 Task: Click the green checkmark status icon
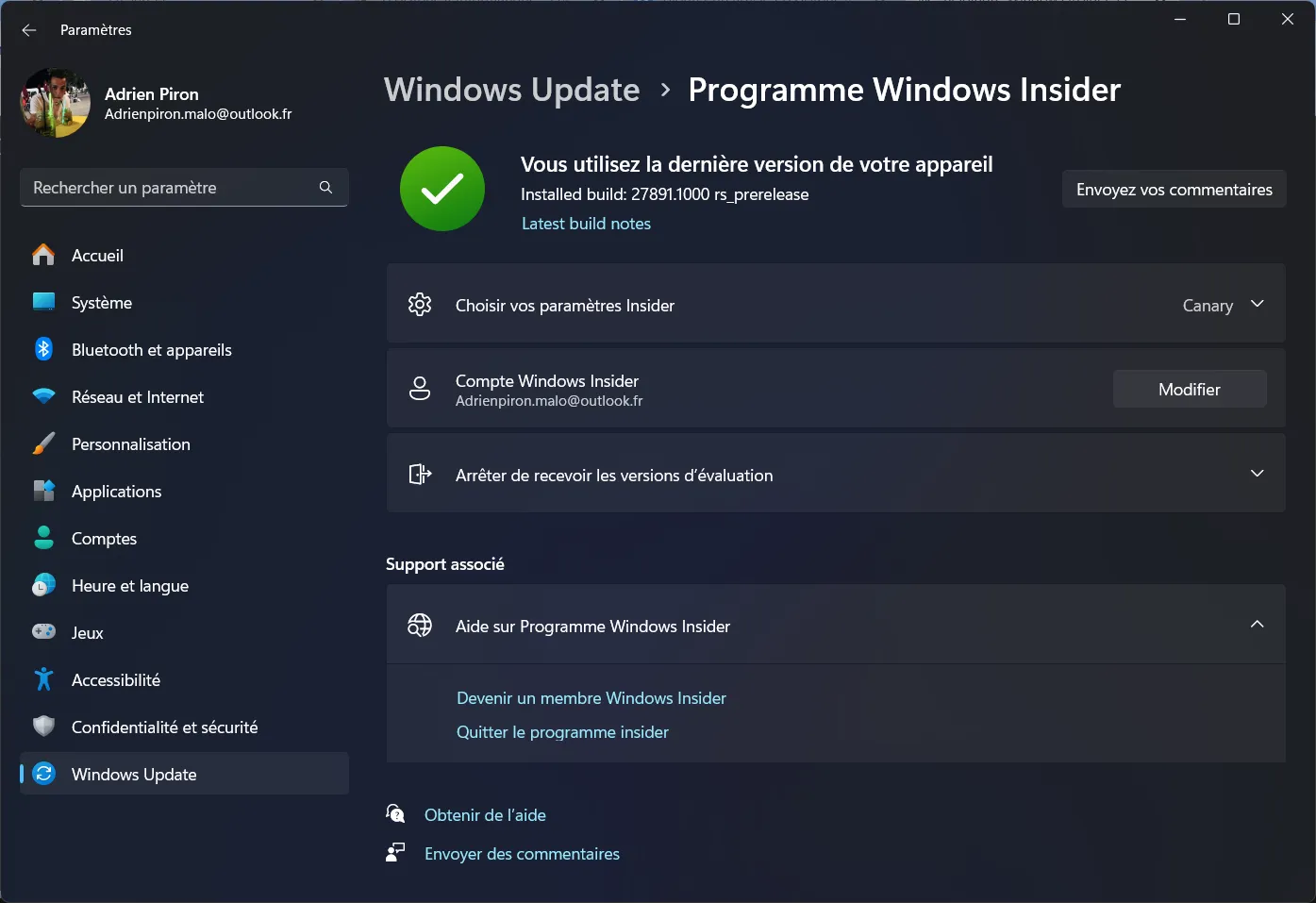point(442,189)
